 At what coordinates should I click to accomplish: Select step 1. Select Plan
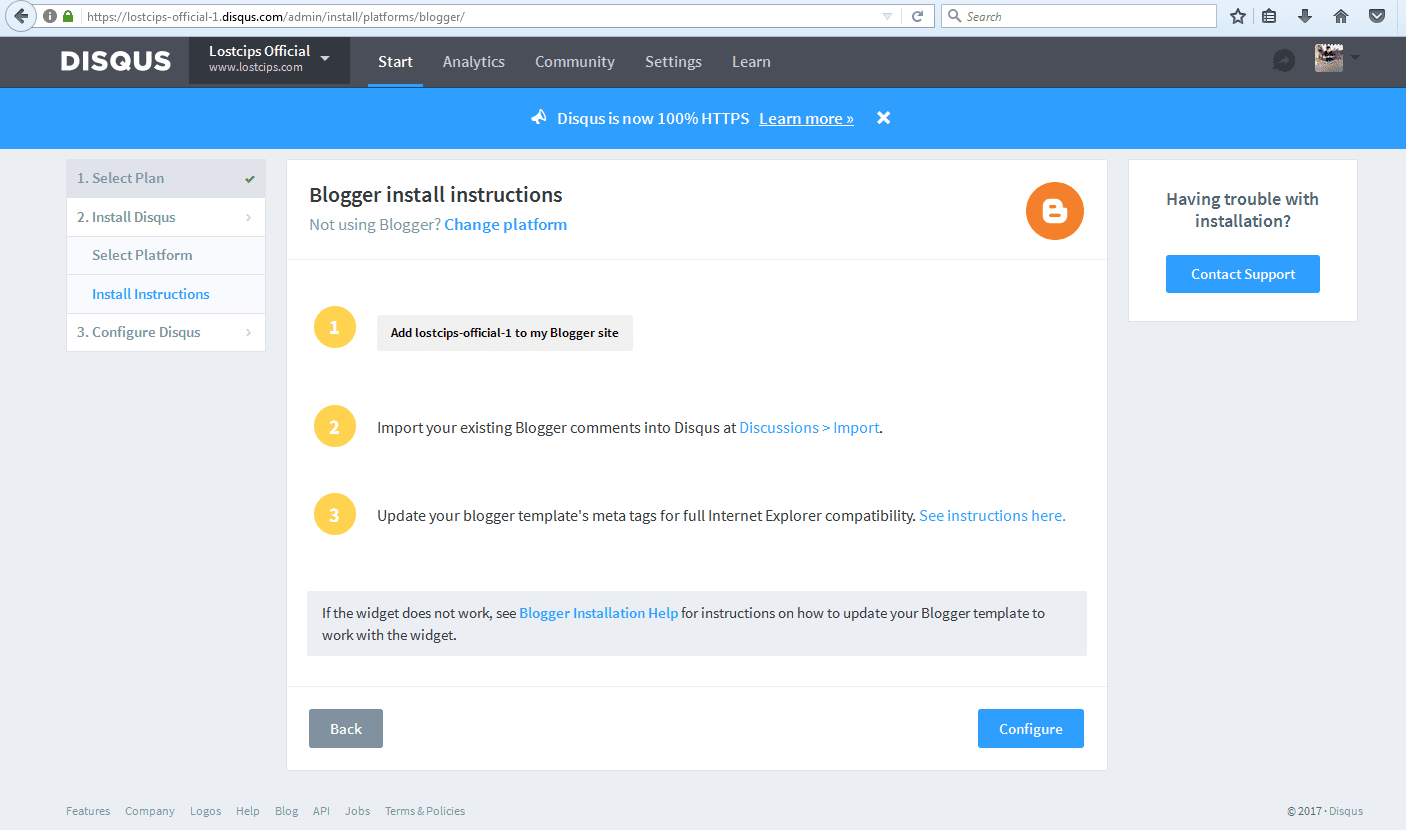[x=166, y=178]
